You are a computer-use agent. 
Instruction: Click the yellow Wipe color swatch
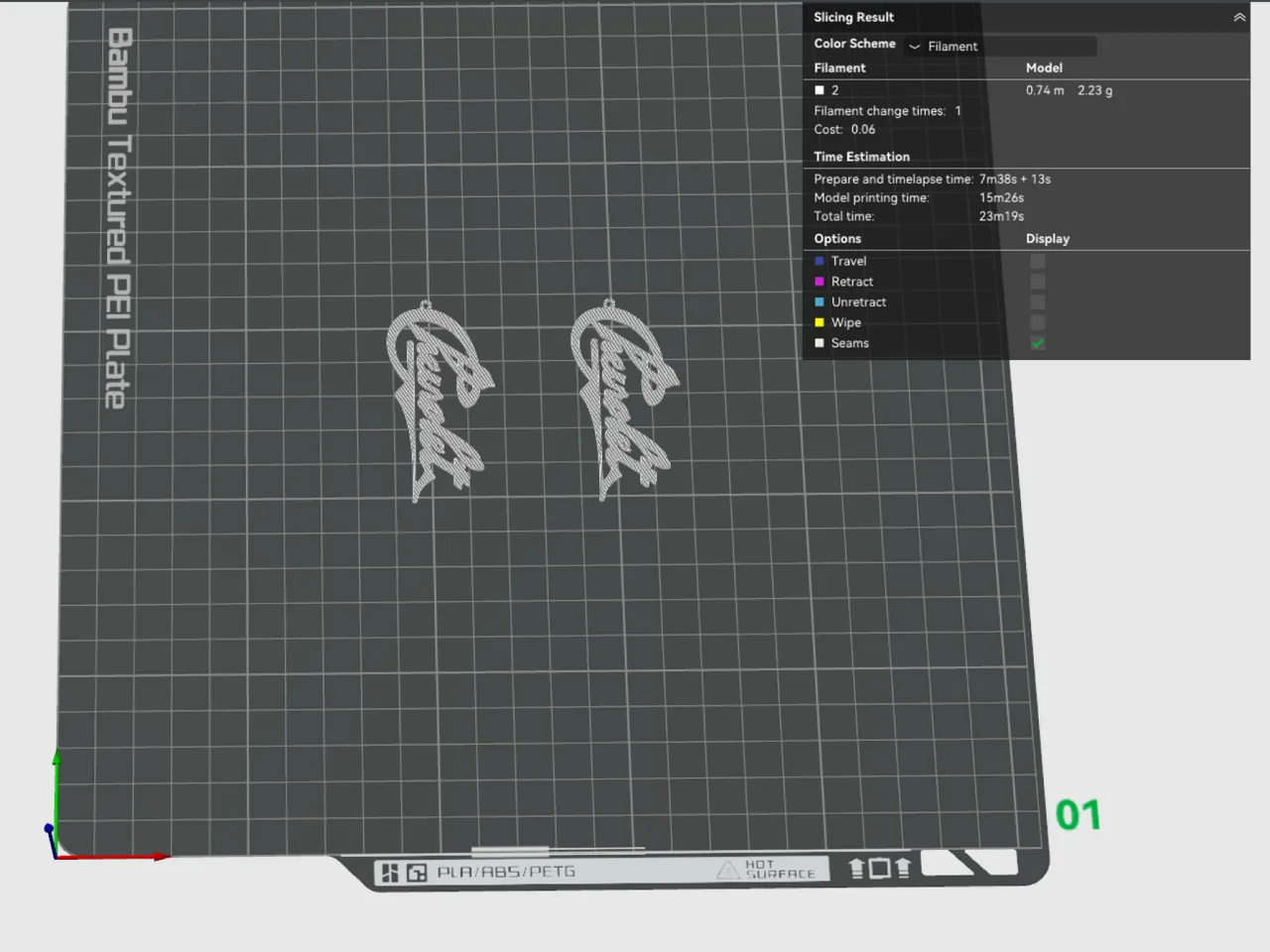click(820, 322)
